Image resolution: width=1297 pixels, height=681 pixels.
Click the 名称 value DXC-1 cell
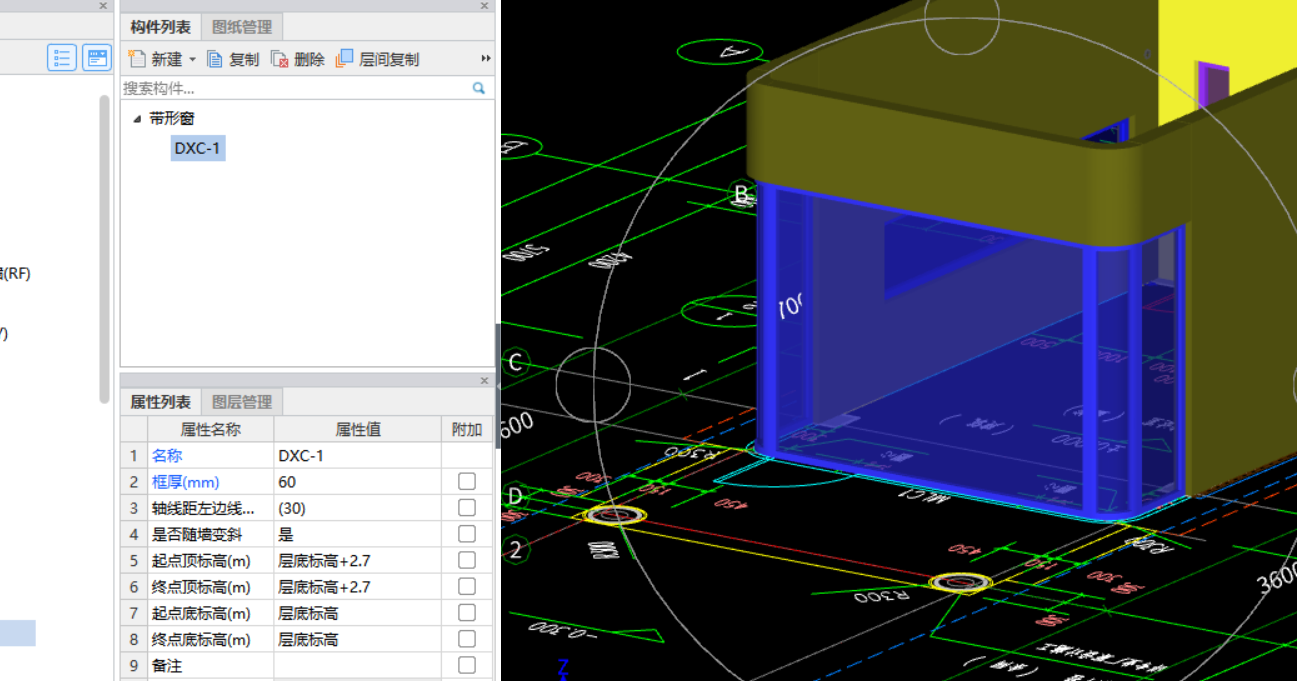(x=357, y=455)
